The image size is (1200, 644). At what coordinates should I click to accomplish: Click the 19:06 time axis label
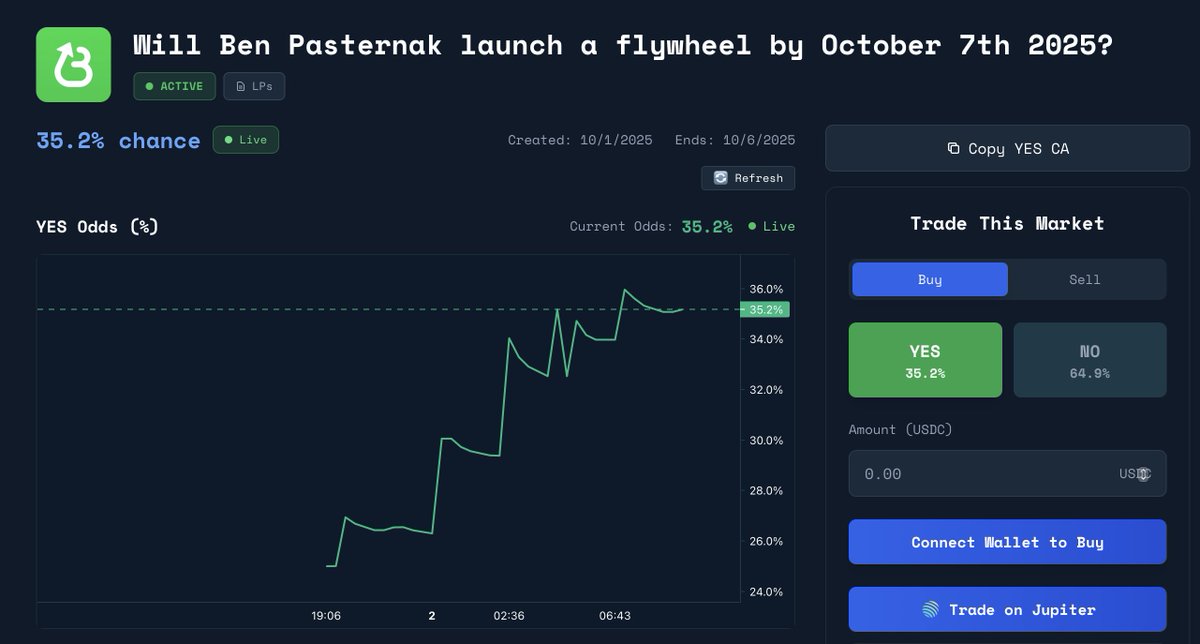point(326,616)
